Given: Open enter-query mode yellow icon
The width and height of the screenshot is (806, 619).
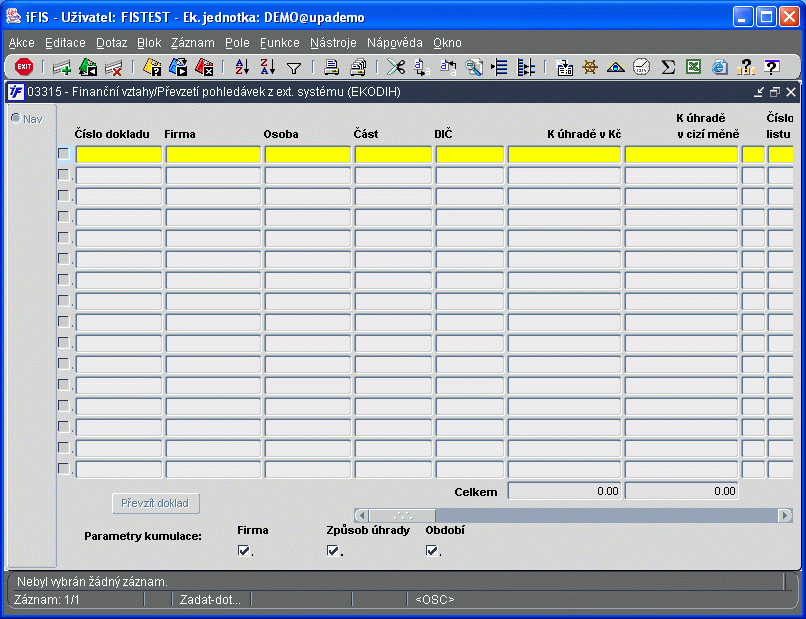Looking at the screenshot, I should click(x=152, y=67).
